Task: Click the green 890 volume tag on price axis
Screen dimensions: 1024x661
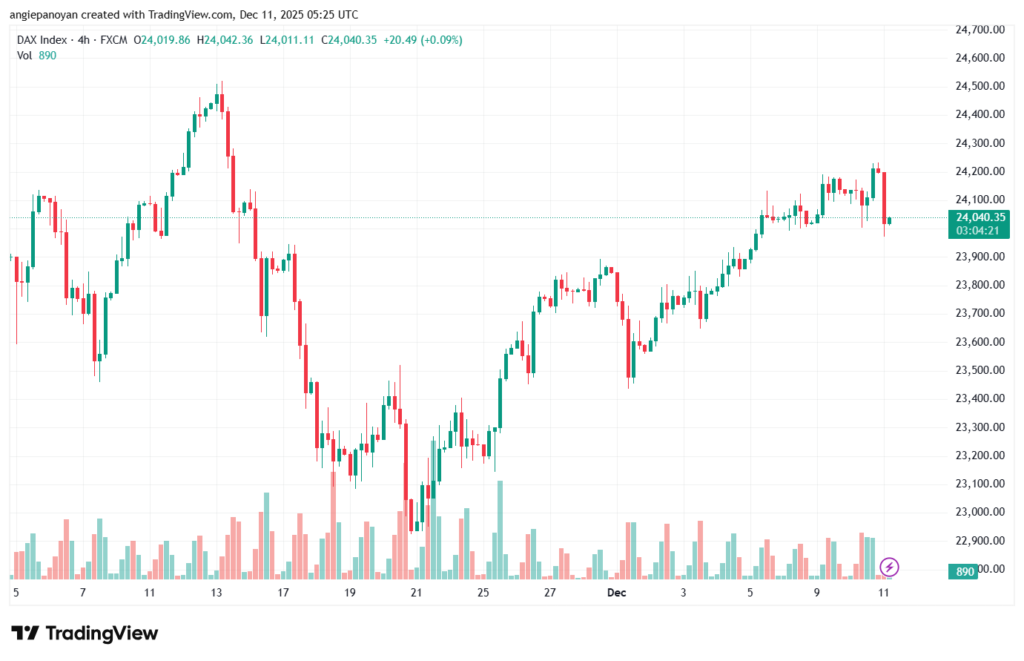Action: (x=966, y=569)
